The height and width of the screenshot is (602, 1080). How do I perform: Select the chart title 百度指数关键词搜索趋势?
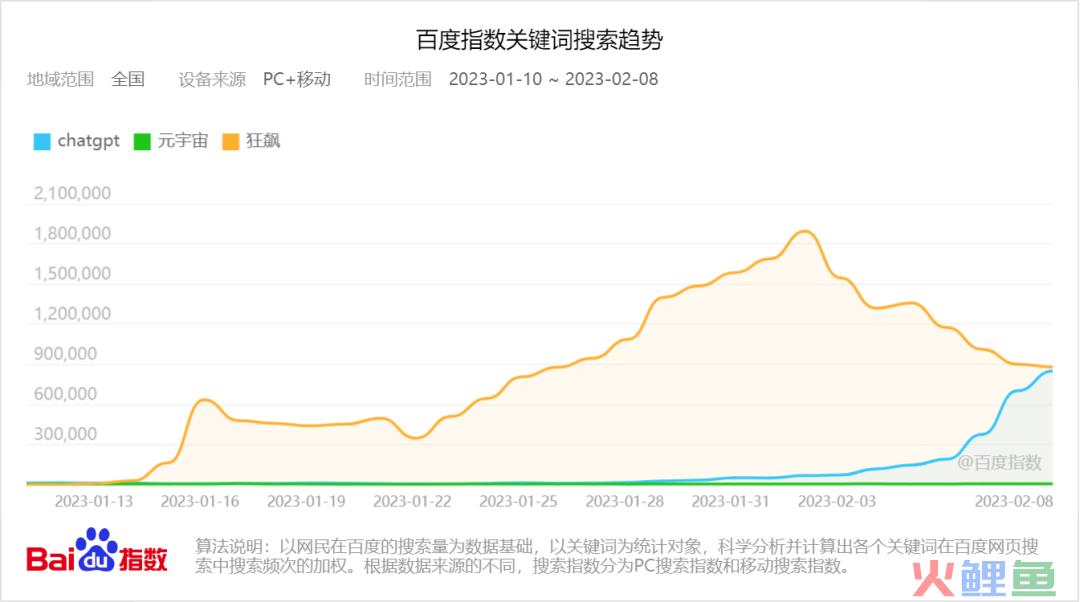click(x=539, y=39)
